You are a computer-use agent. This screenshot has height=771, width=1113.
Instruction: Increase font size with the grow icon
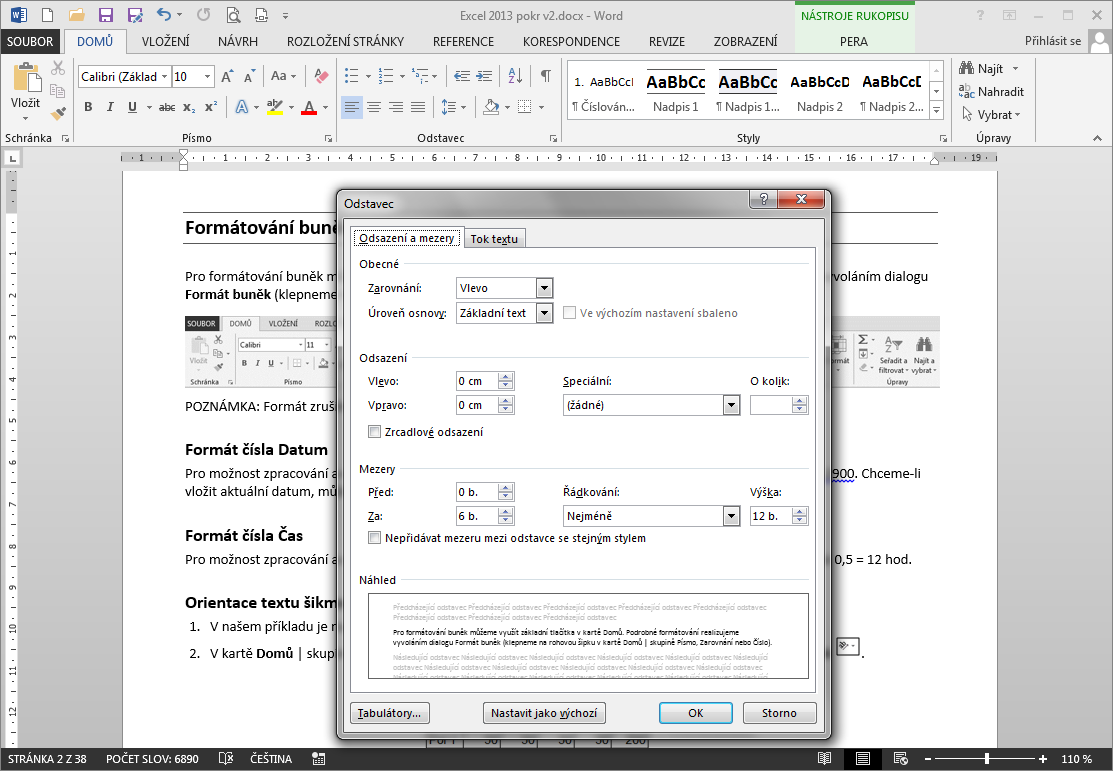(x=227, y=76)
